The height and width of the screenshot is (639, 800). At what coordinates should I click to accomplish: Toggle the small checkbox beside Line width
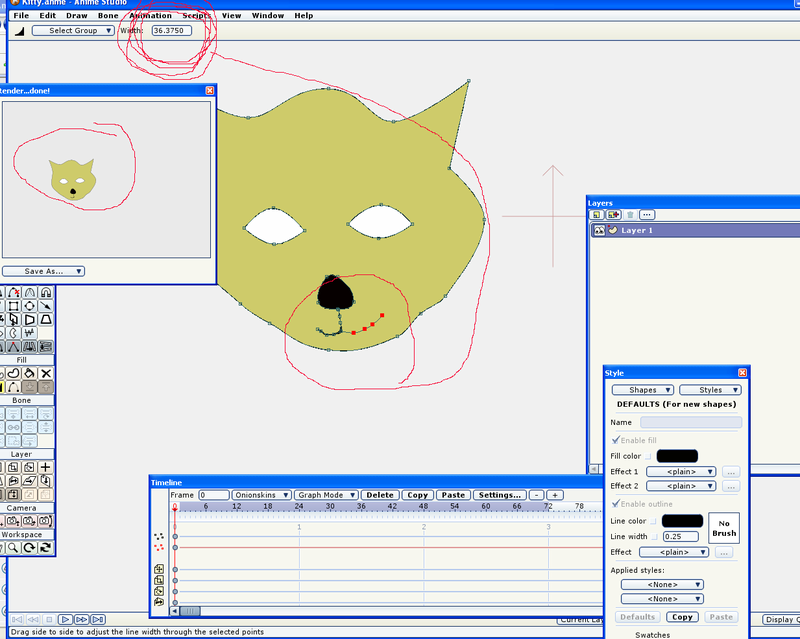(x=655, y=536)
